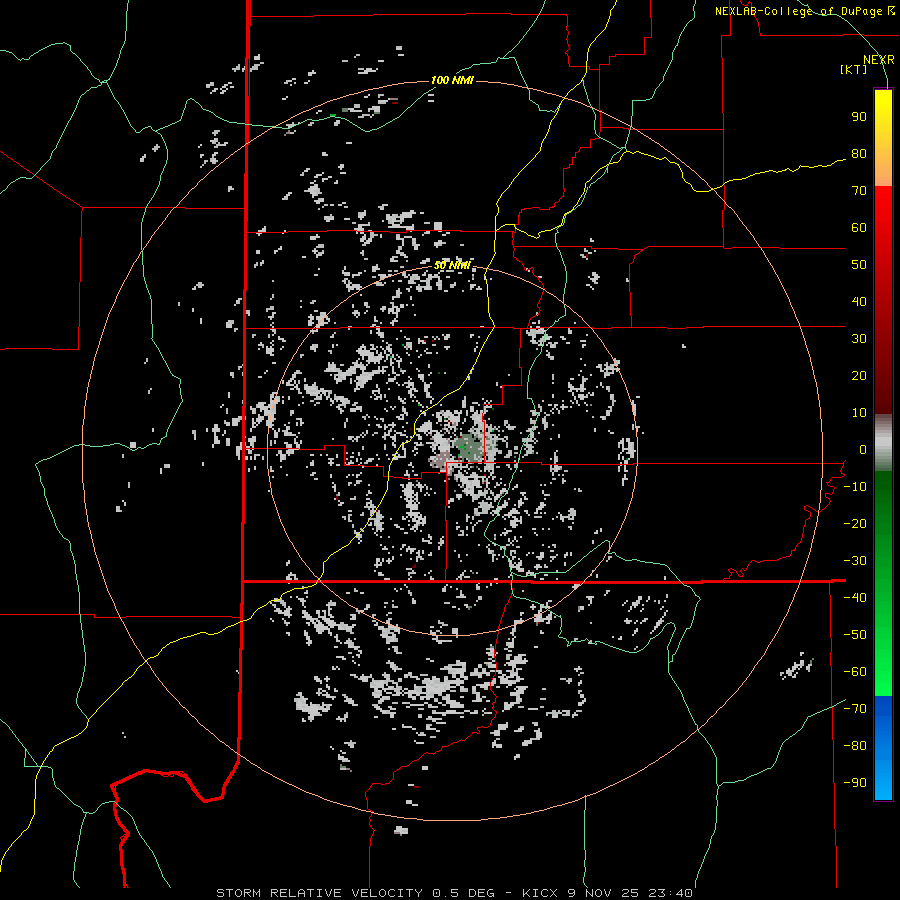Click the -80 value on the velocity scale
900x900 pixels.
855,746
